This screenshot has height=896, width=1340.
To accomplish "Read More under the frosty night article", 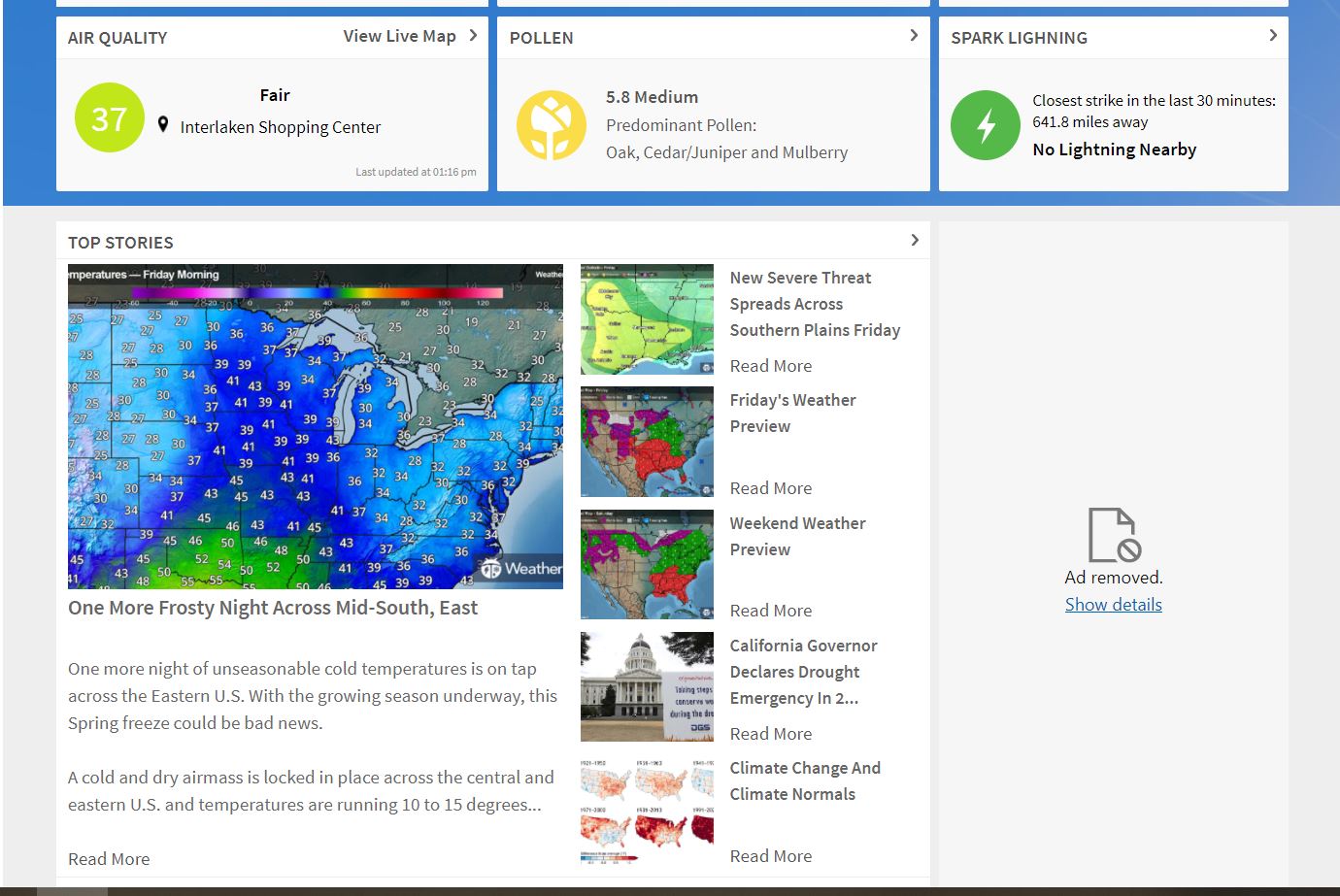I will point(109,859).
